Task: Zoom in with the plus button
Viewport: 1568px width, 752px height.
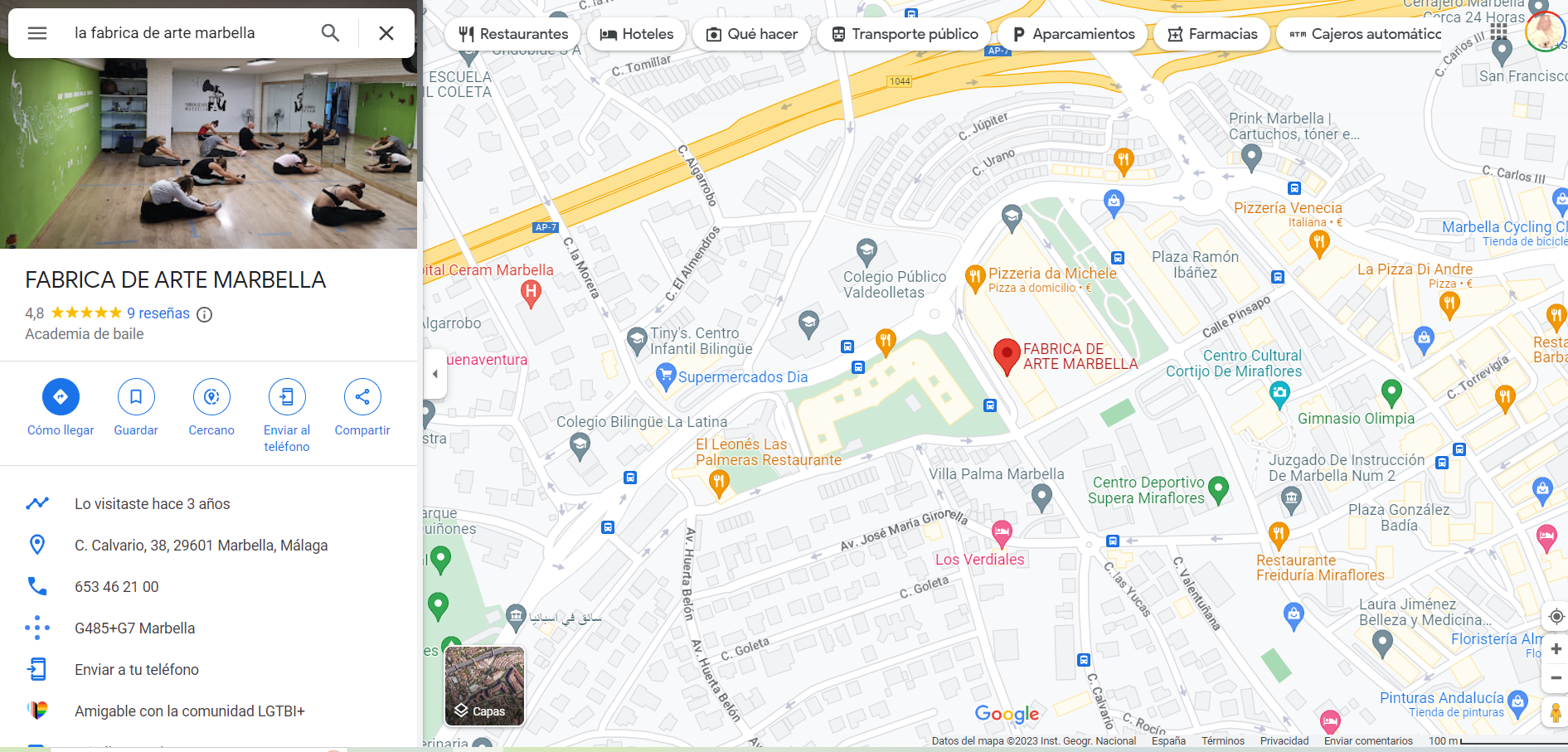Action: click(1556, 649)
